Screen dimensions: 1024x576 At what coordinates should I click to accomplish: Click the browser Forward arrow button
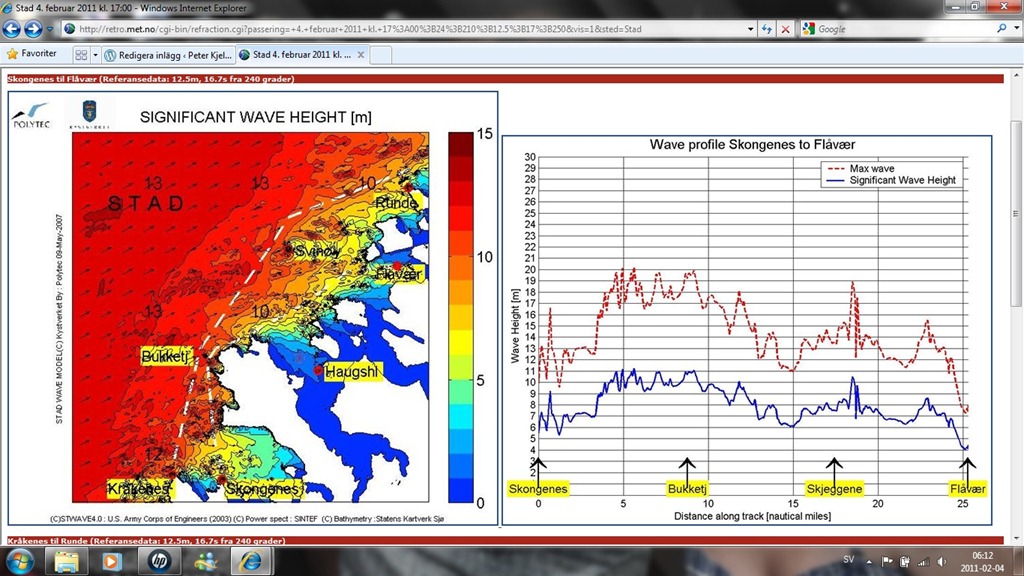point(33,29)
